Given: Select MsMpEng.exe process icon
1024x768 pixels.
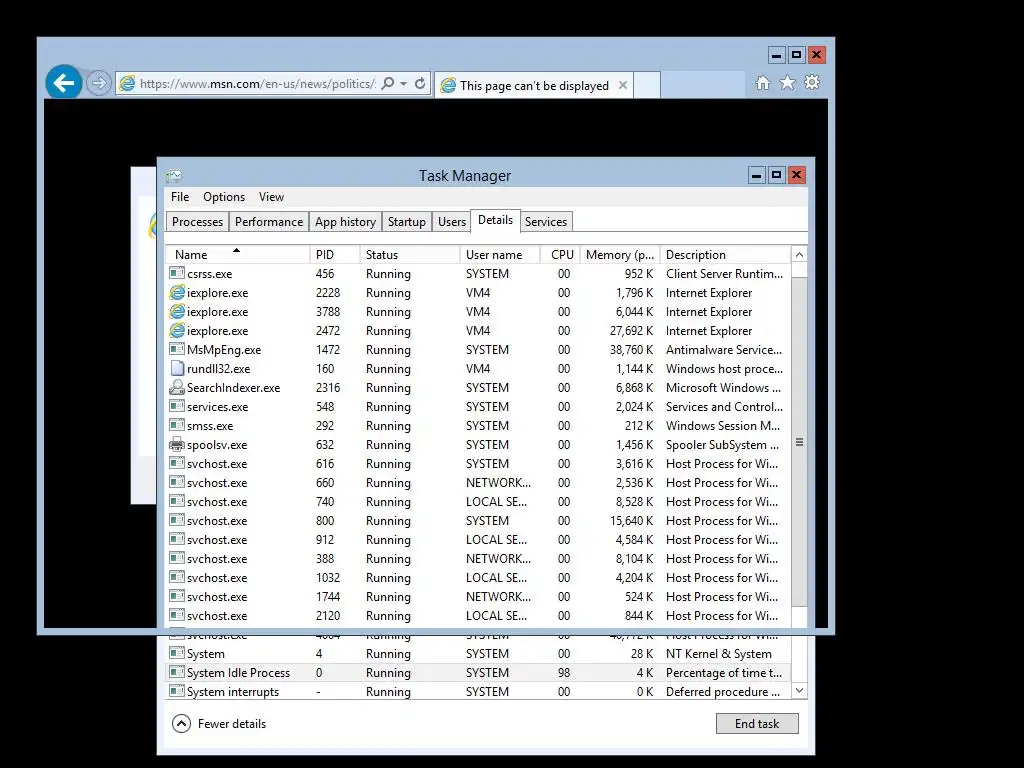Looking at the screenshot, I should click(x=176, y=349).
